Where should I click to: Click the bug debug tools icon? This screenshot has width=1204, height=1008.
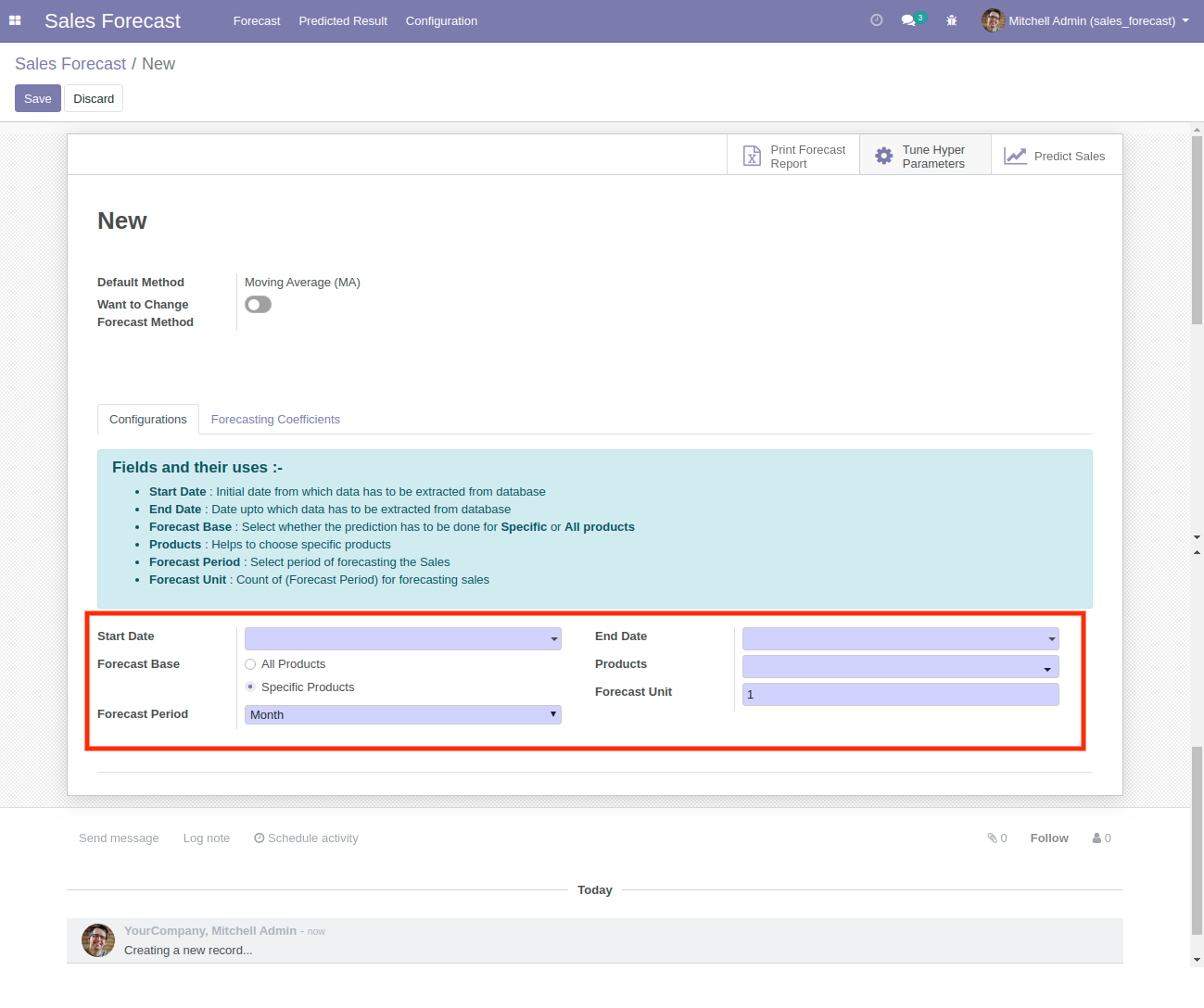pos(951,20)
